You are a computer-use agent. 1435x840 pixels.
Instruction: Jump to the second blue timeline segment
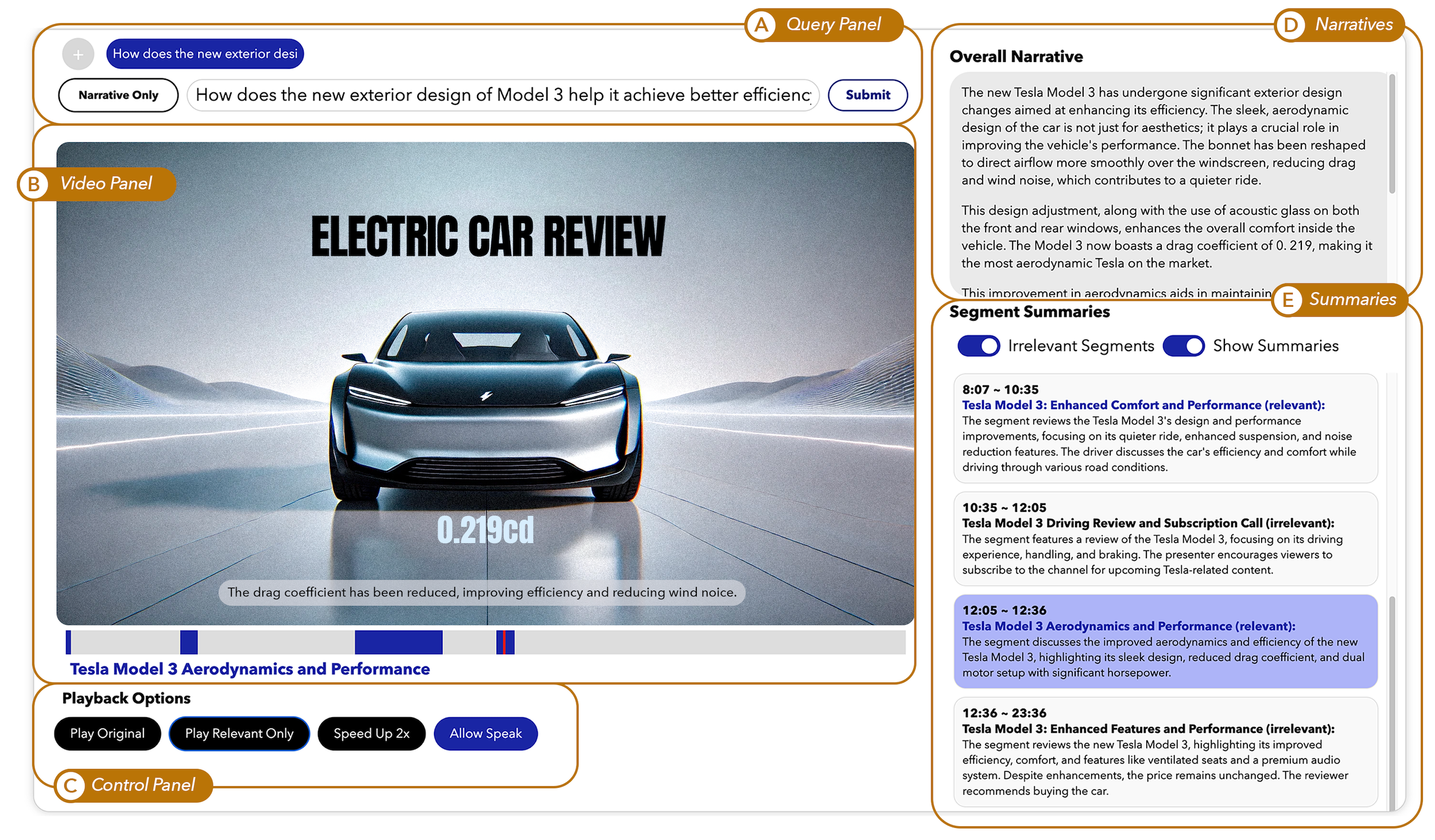pyautogui.click(x=189, y=642)
